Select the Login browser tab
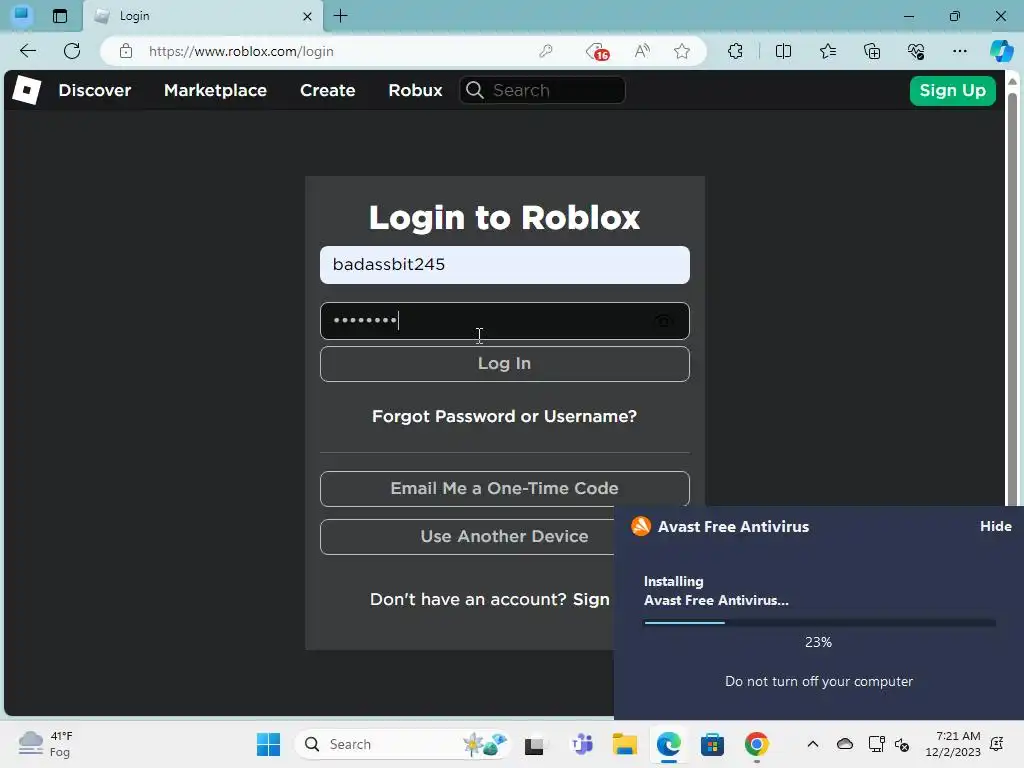This screenshot has height=768, width=1024. (202, 16)
